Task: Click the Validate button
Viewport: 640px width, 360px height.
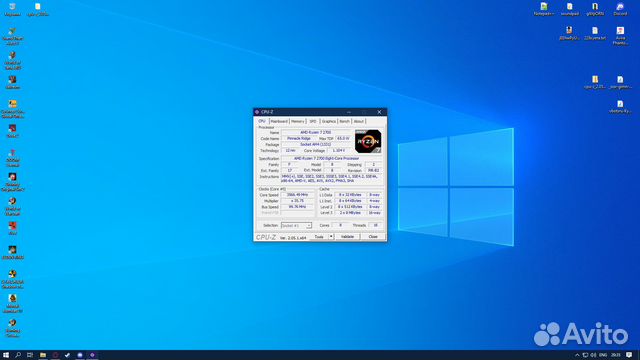Action: point(347,237)
